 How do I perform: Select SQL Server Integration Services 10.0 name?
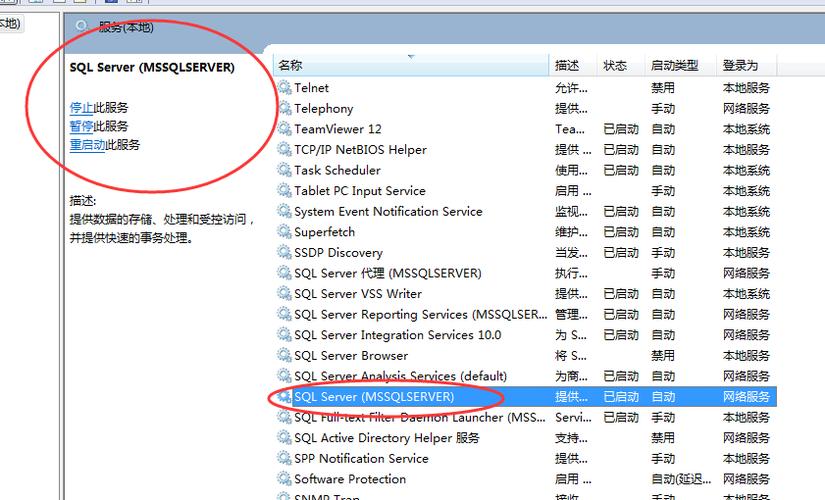coord(398,335)
